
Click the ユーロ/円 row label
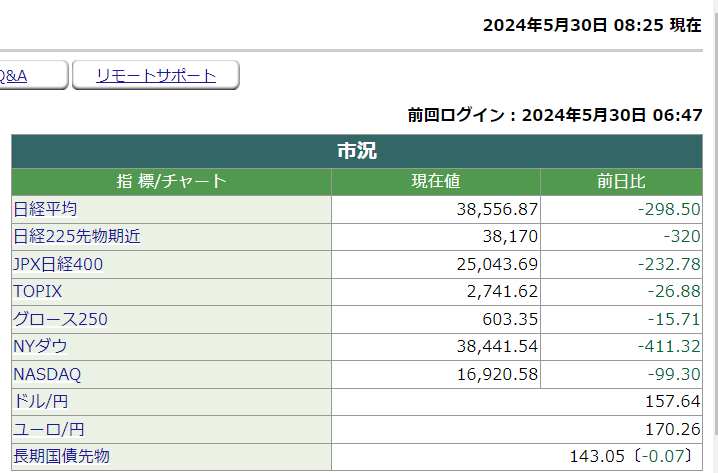[x=47, y=429]
